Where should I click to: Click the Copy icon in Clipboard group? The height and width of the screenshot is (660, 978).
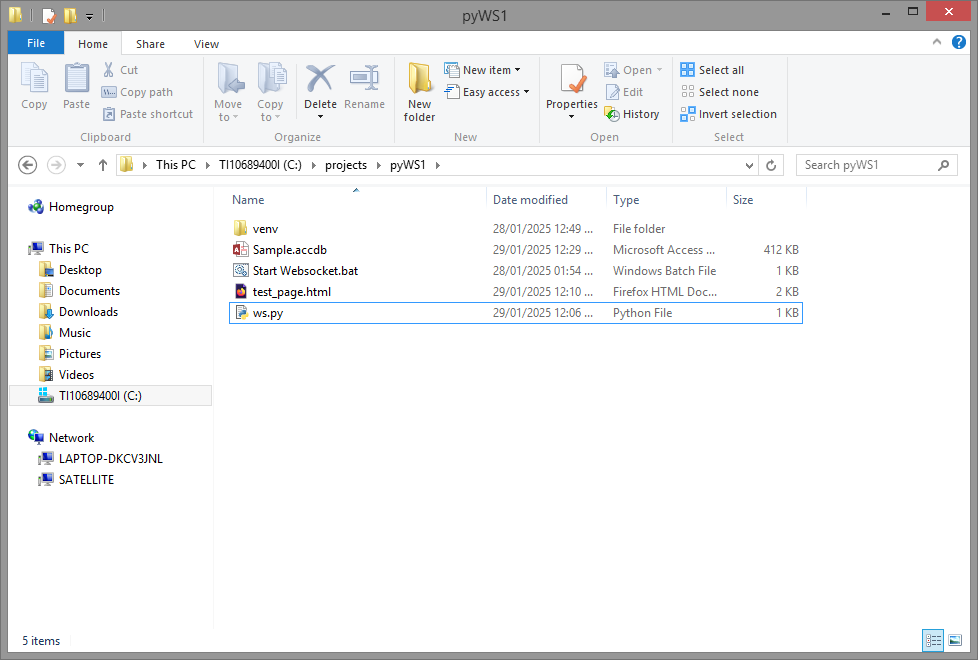(x=34, y=79)
